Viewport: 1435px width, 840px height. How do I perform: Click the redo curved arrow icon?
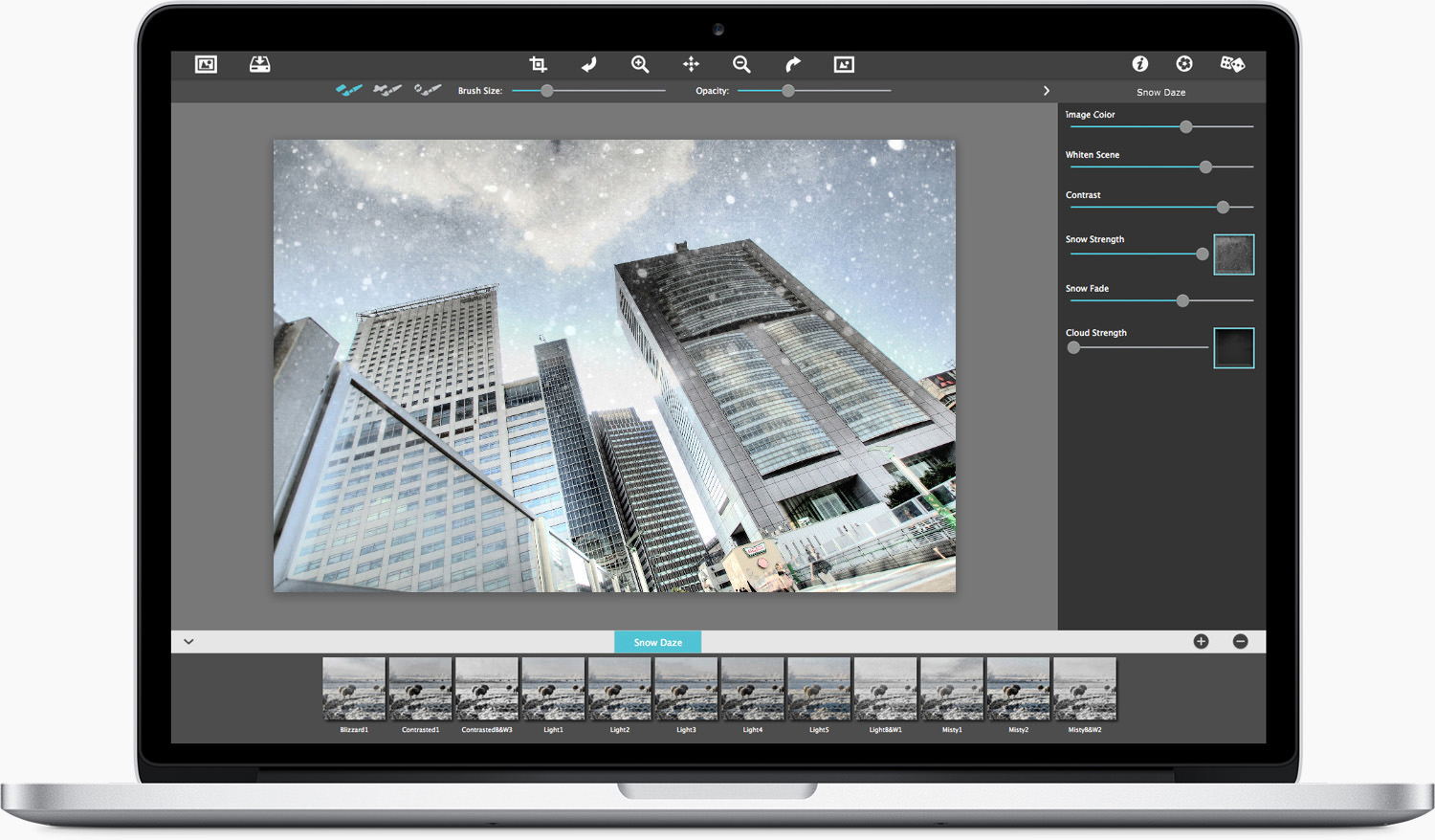[792, 64]
